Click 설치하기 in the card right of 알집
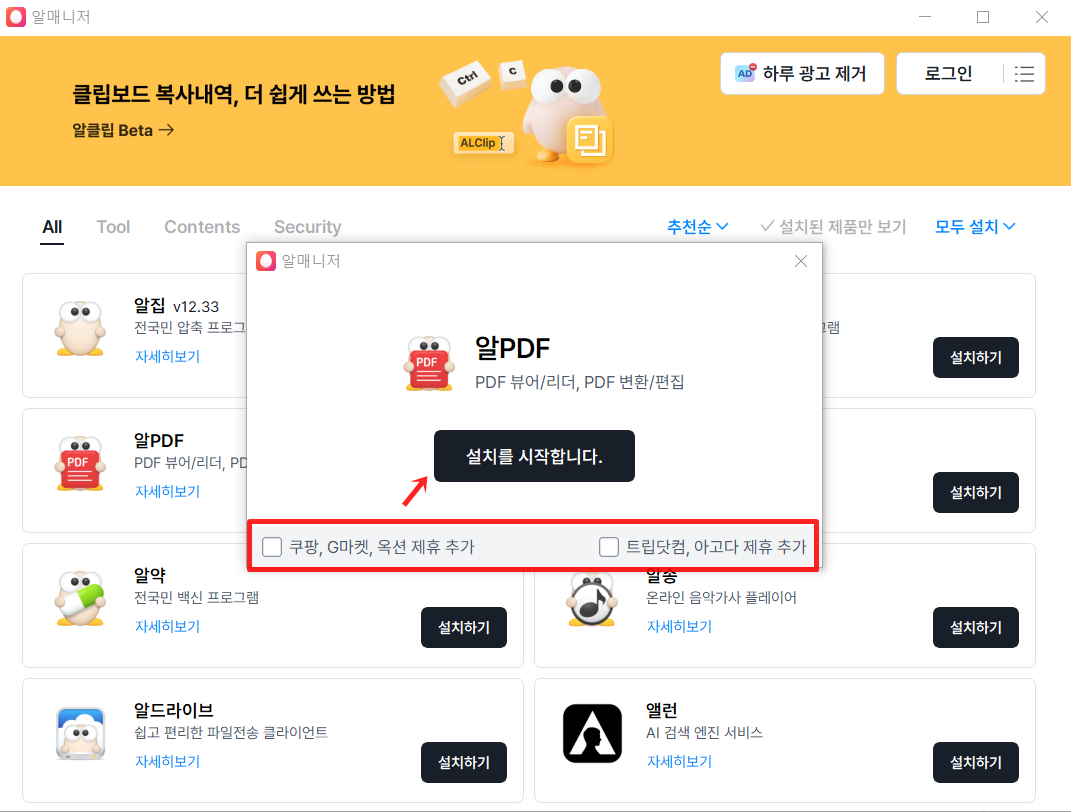Image resolution: width=1071 pixels, height=812 pixels. [x=975, y=357]
